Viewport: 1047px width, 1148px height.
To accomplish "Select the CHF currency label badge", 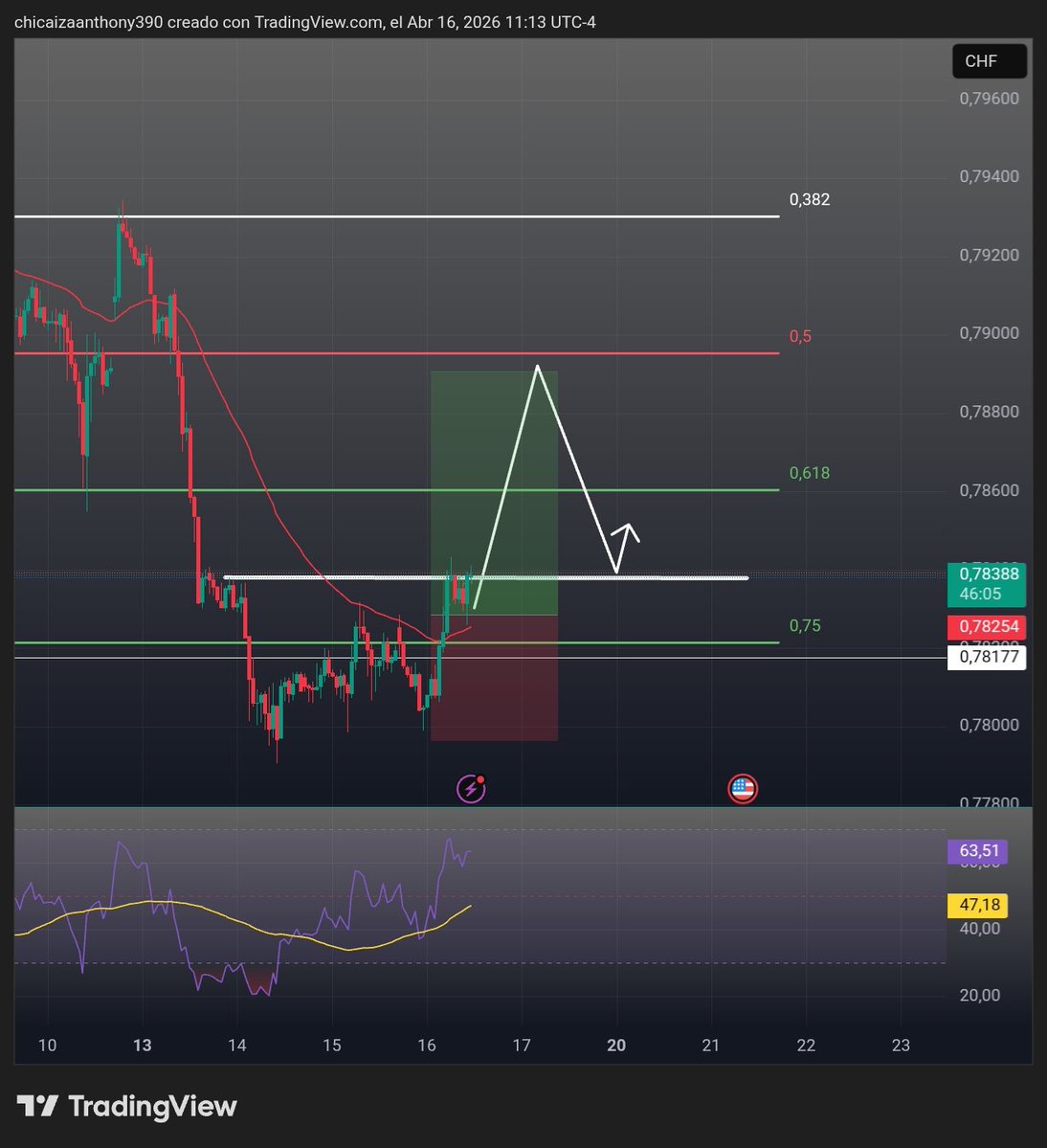I will click(x=989, y=60).
